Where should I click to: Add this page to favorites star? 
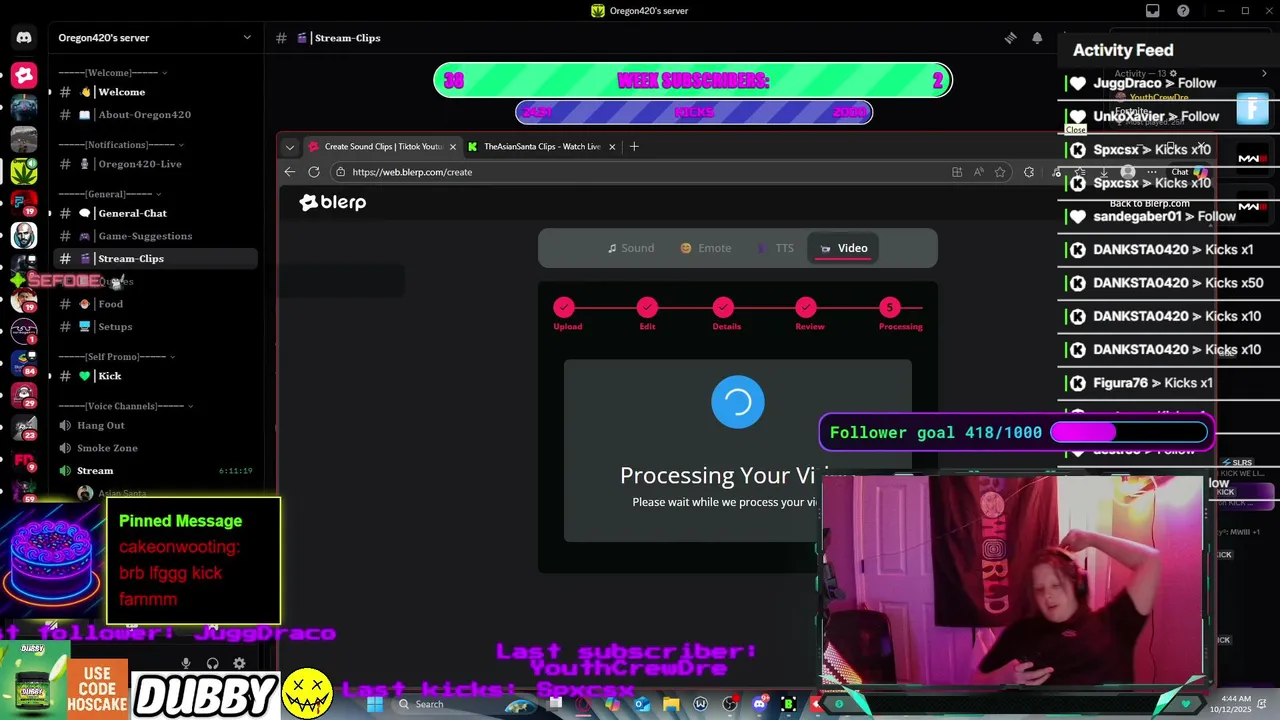[1000, 172]
